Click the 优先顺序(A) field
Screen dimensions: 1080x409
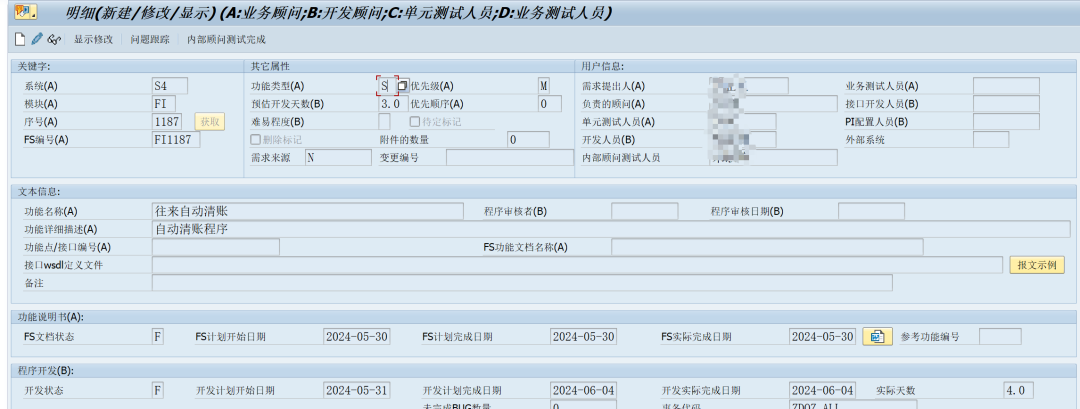[550, 104]
